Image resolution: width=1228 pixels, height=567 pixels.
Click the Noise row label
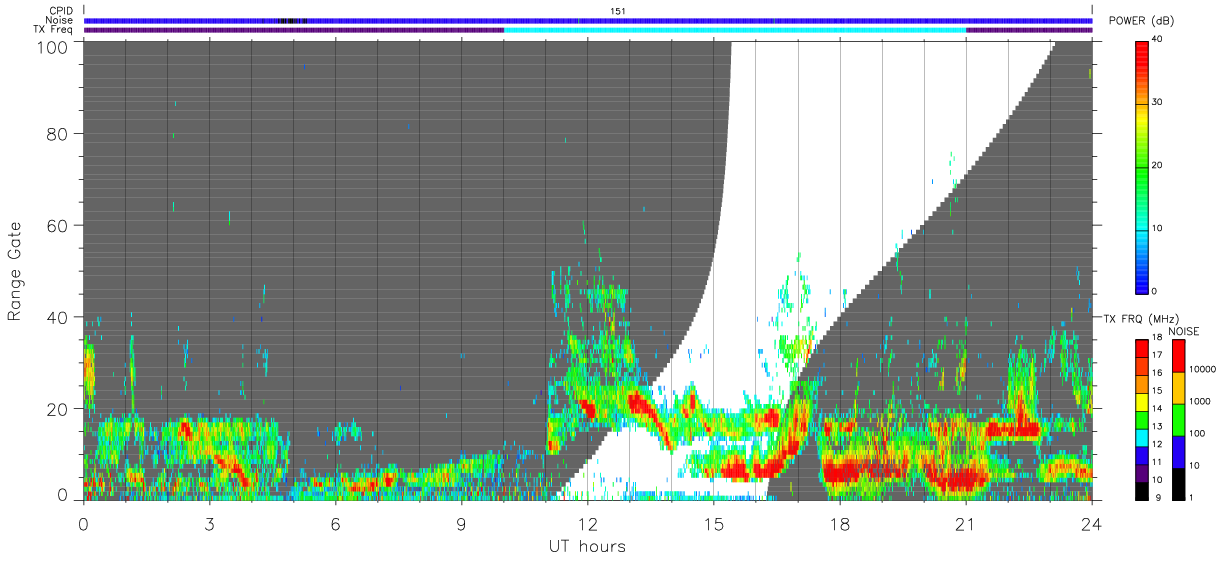coord(59,20)
